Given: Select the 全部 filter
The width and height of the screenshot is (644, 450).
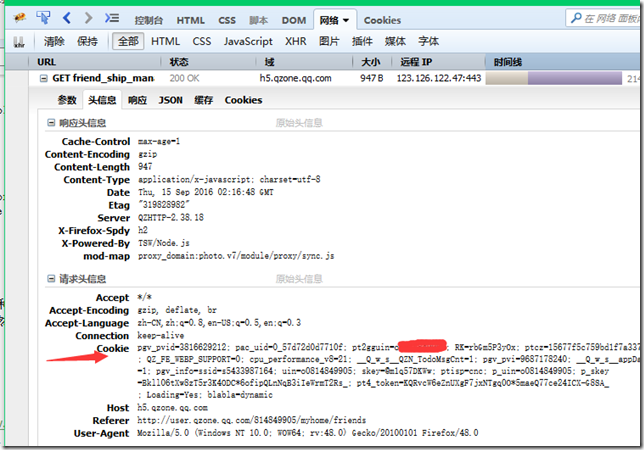Looking at the screenshot, I should point(128,41).
